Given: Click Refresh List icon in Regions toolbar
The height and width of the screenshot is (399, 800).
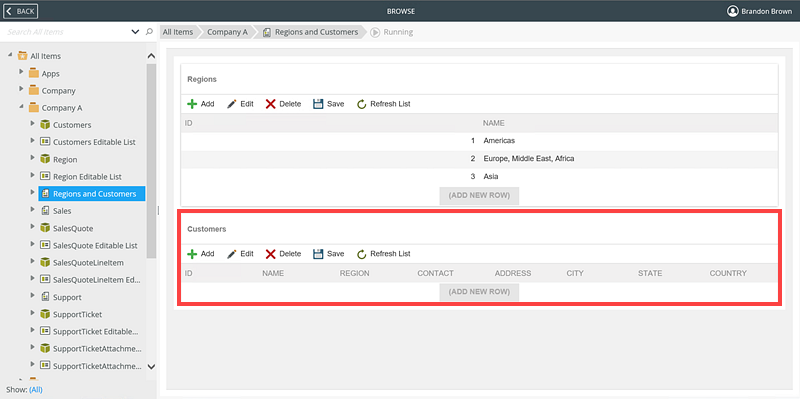Looking at the screenshot, I should [362, 104].
